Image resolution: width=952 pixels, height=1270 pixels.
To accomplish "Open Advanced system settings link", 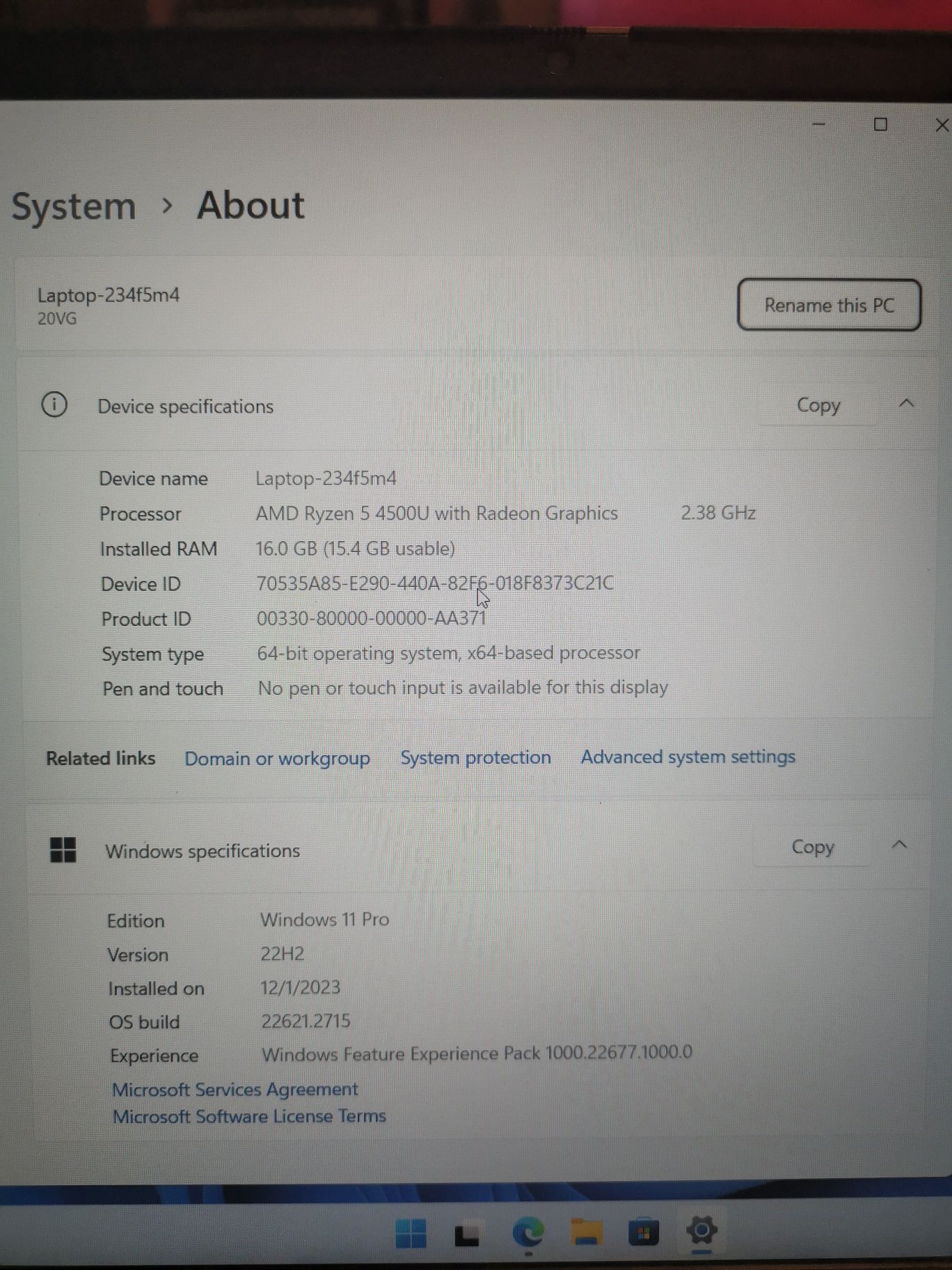I will (688, 757).
